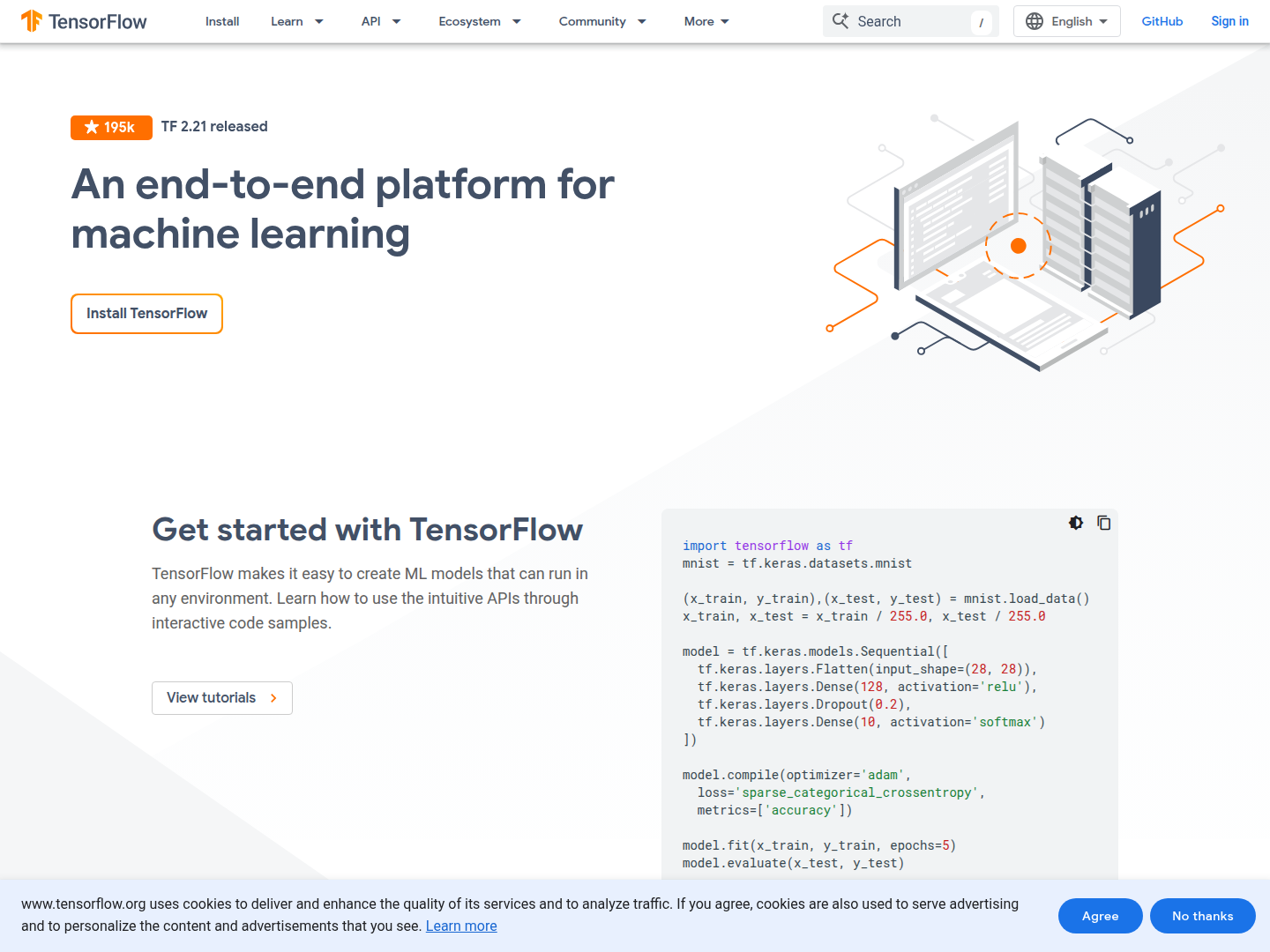Click the Install TensorFlow button

(146, 314)
